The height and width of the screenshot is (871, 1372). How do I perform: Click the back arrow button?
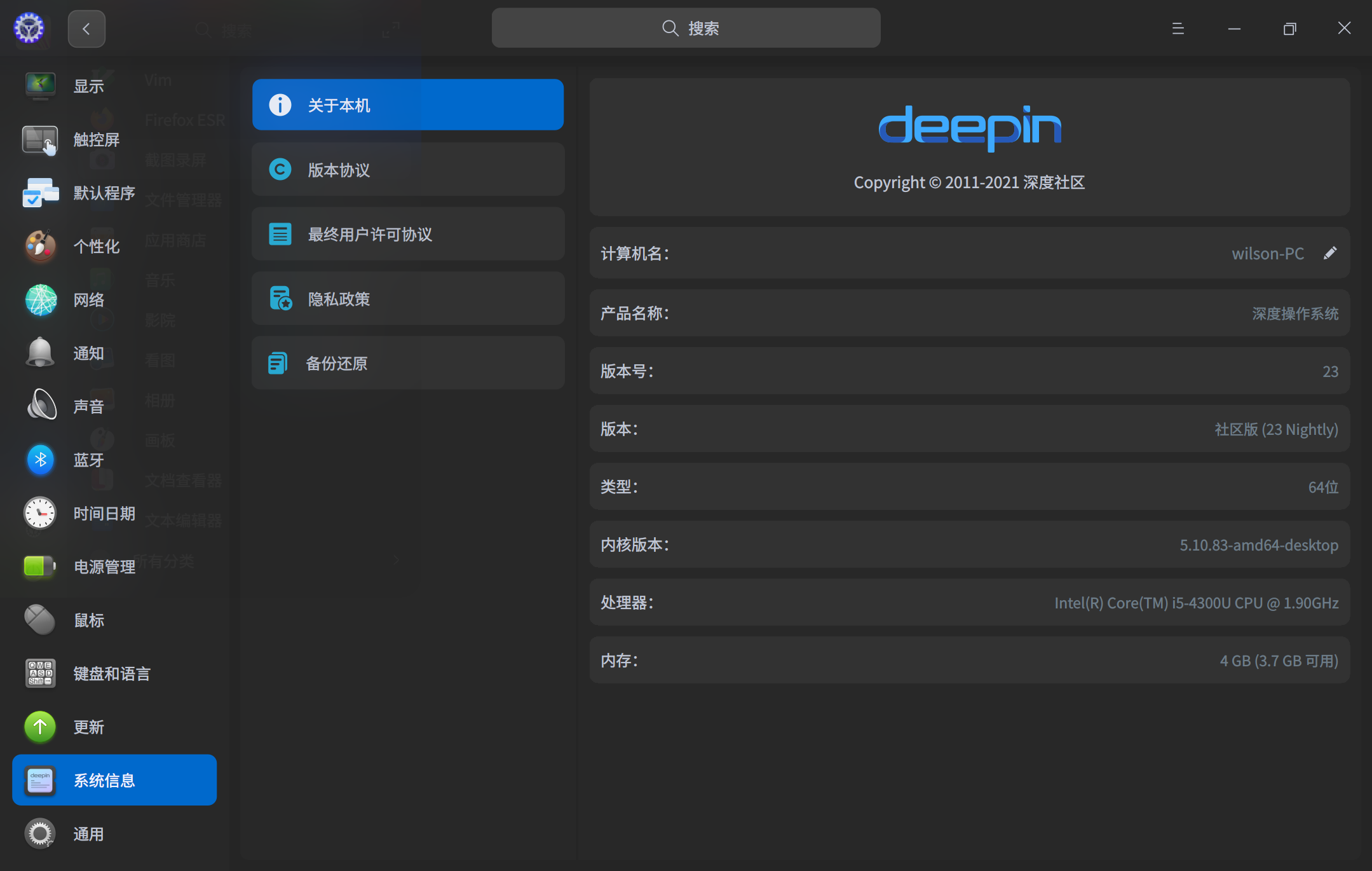click(86, 28)
